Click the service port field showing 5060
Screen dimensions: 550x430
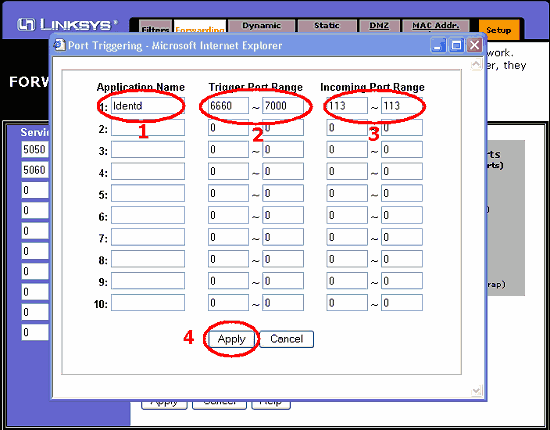tap(34, 170)
